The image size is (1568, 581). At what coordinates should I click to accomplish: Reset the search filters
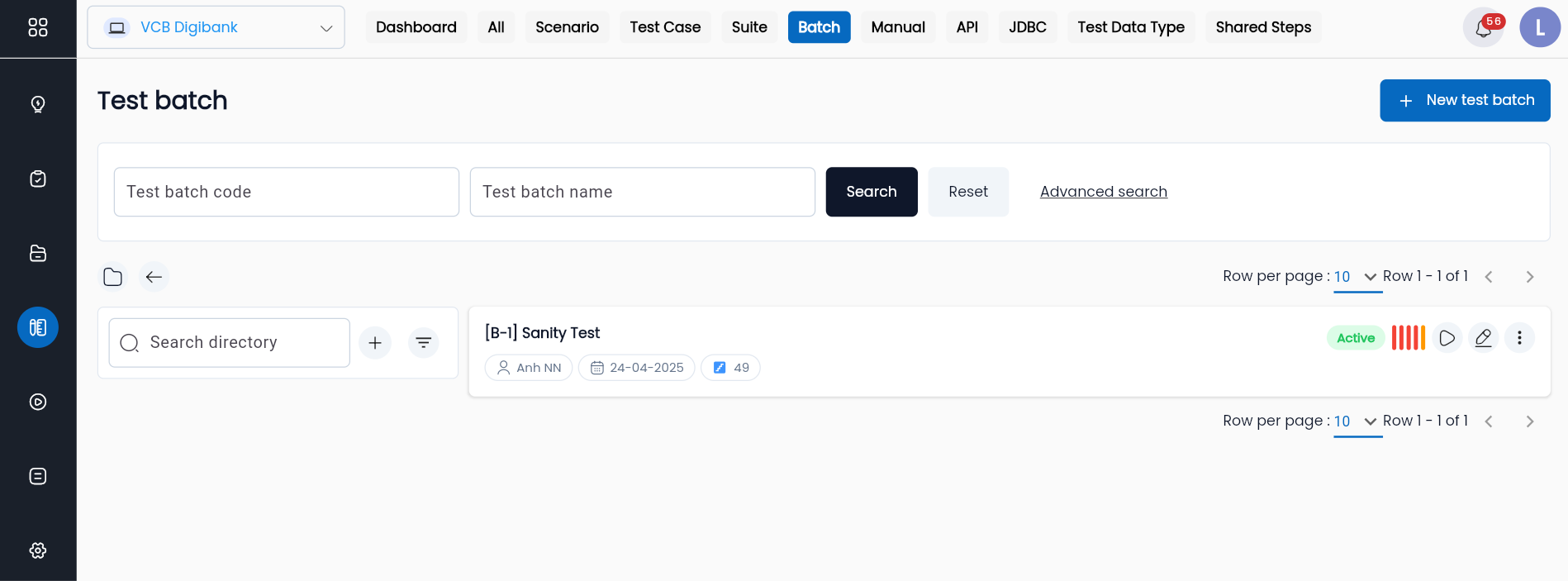pos(968,192)
